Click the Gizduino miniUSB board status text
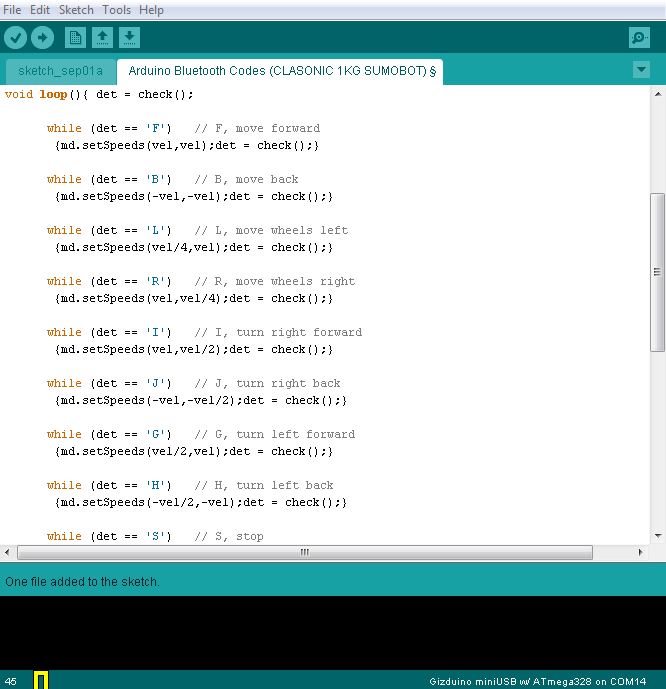 537,682
